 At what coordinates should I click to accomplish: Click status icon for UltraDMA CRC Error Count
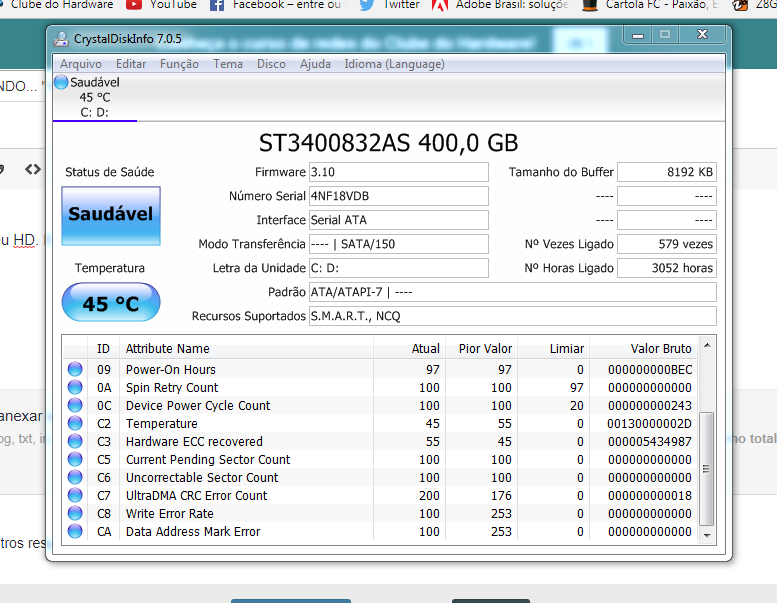[75, 495]
